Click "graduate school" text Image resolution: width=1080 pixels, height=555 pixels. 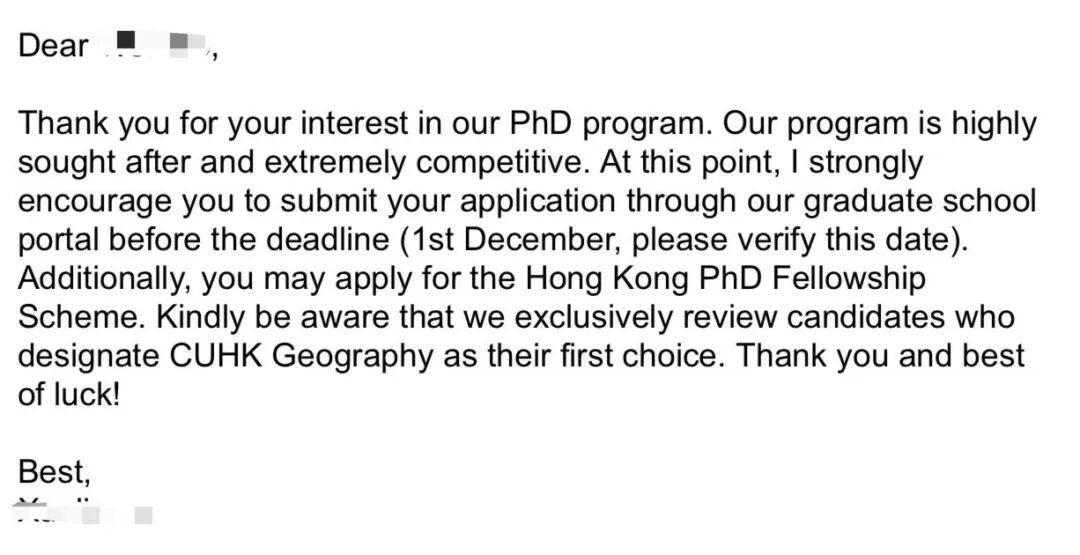tap(920, 201)
